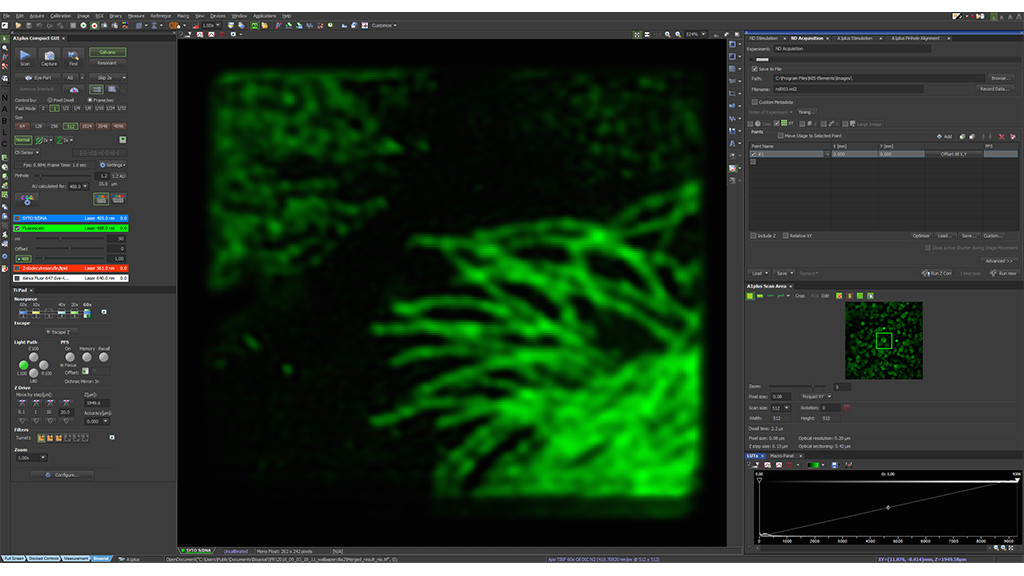
Task: Select the 60x objective in slot 6
Action: tap(87, 313)
